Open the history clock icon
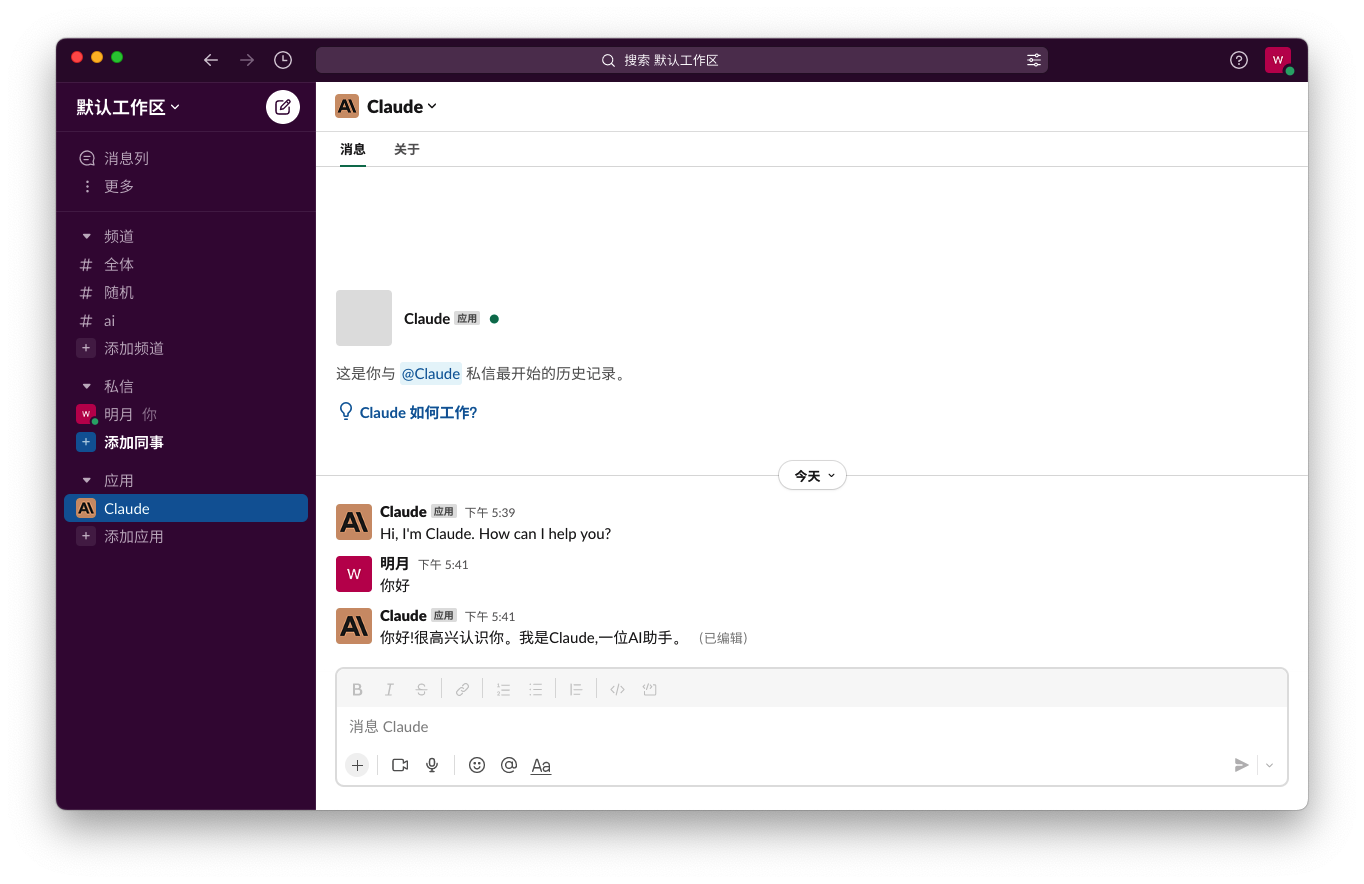The width and height of the screenshot is (1364, 884). coord(283,60)
